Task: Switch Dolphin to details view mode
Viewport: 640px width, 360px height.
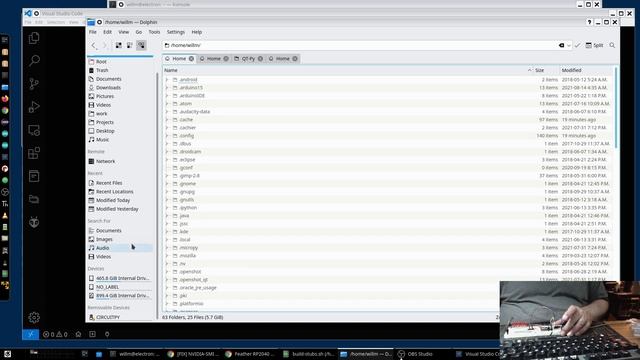Action: tap(141, 45)
